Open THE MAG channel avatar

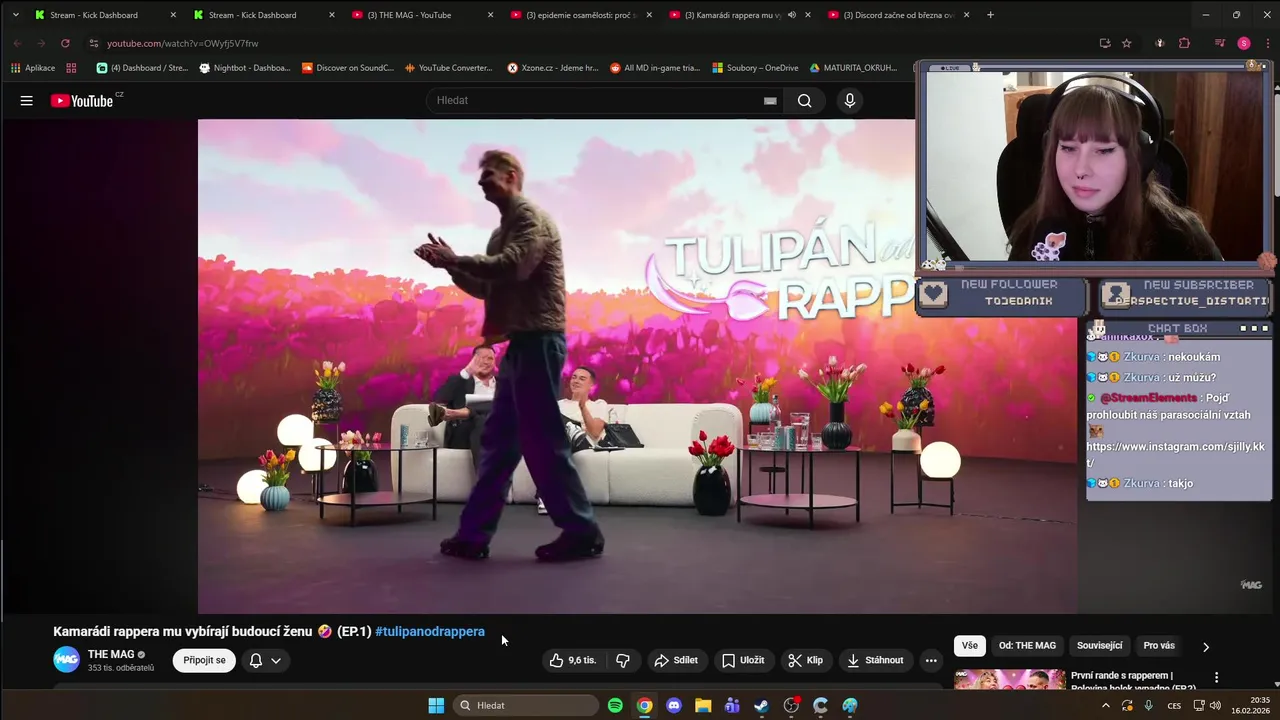(66, 660)
